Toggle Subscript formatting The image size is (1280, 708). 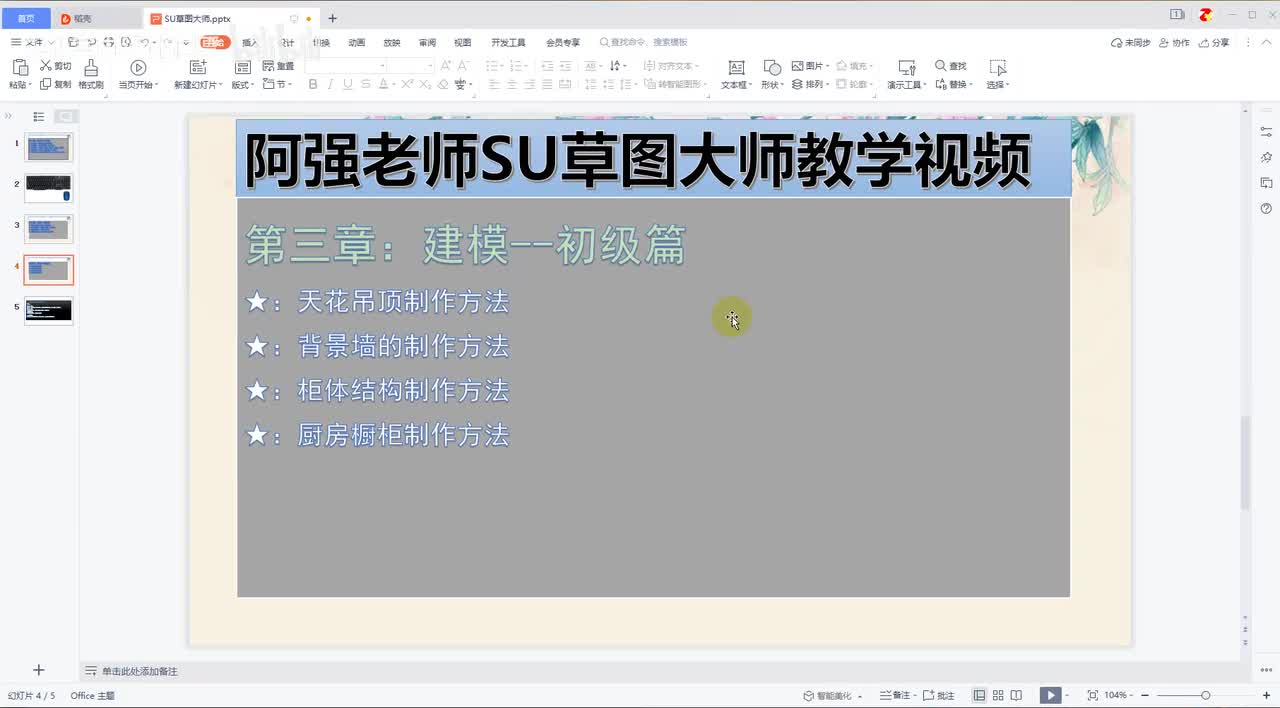(x=423, y=85)
